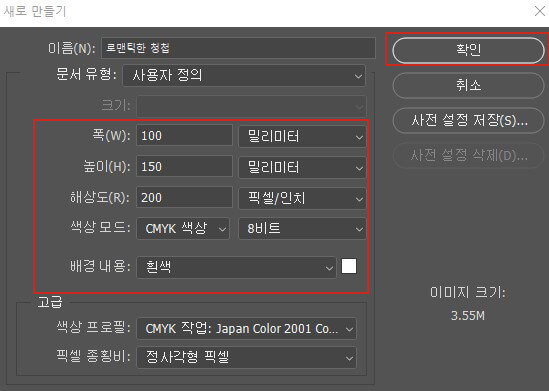
Task: Open the 픽셀/인치 resolution unit dropdown
Action: [x=302, y=198]
